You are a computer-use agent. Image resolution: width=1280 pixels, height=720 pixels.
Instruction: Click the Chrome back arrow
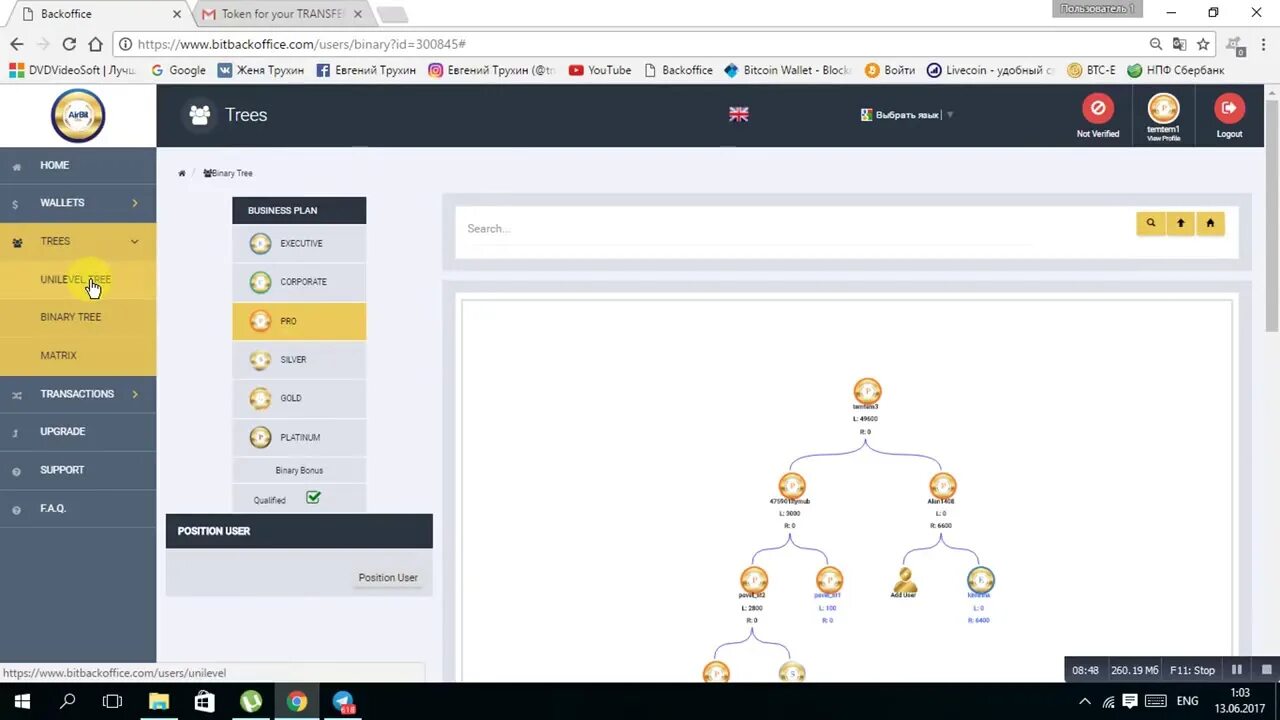tap(16, 44)
